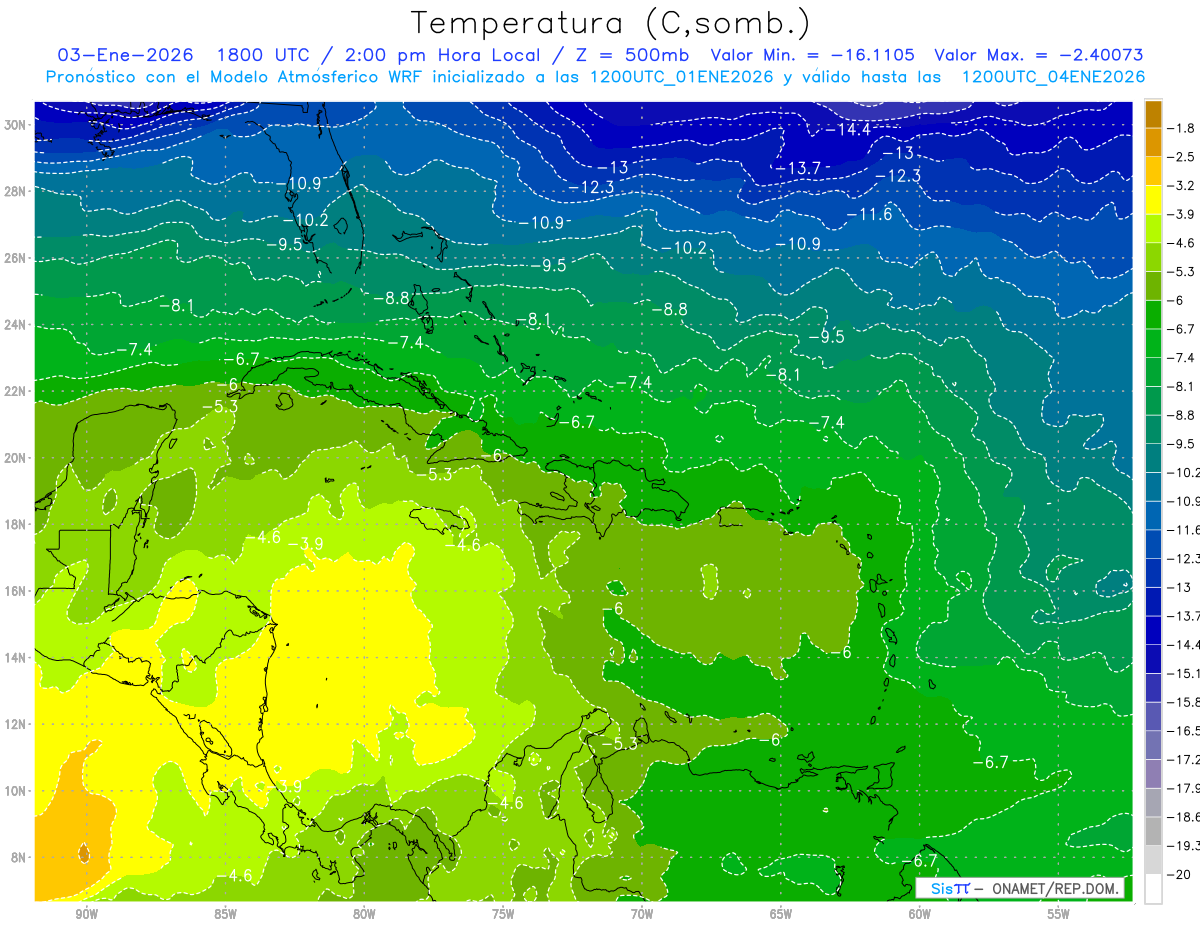
Task: Click the 8N latitude axis label
Action: pos(20,857)
